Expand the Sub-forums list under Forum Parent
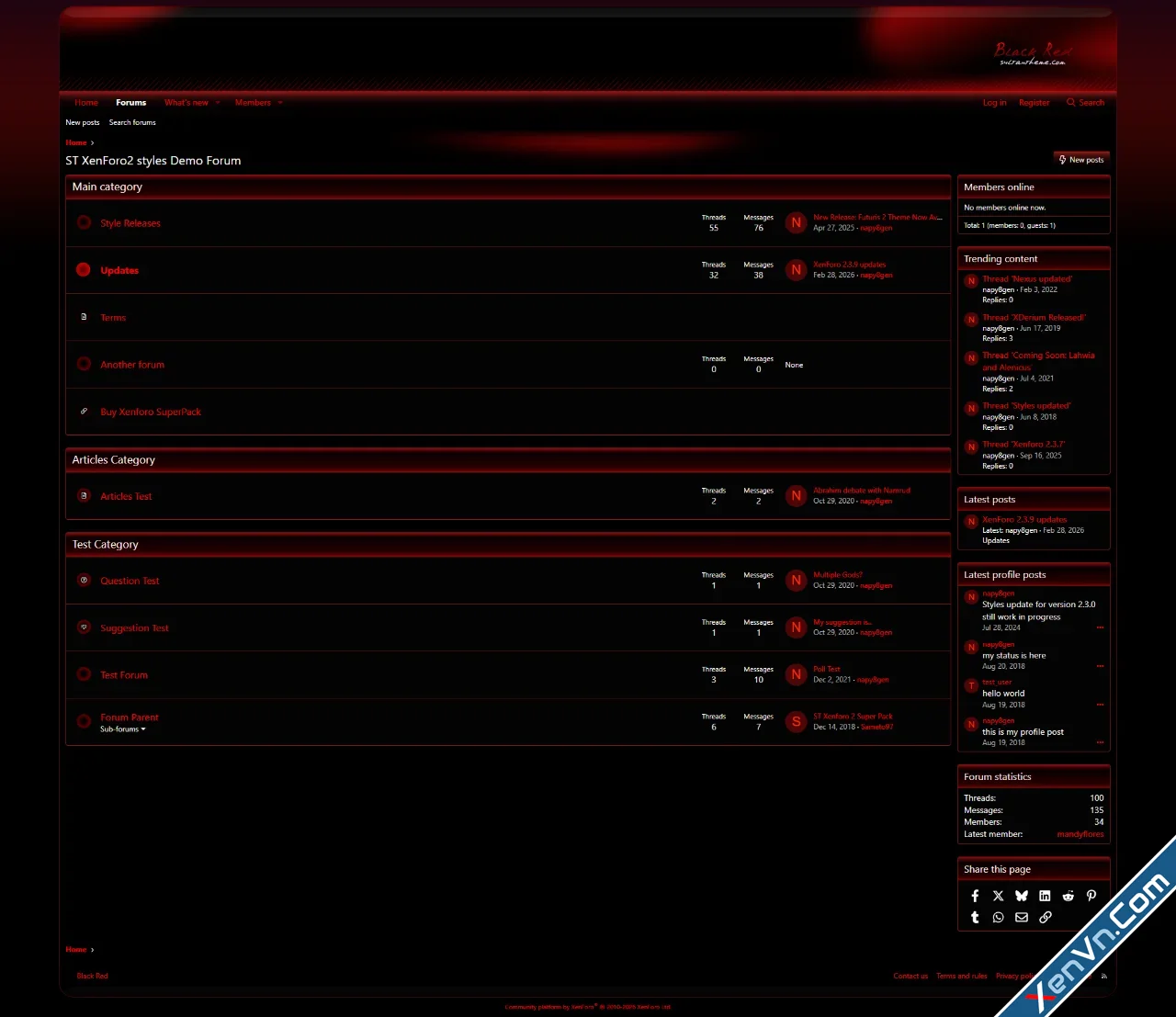This screenshot has width=1176, height=1017. pos(122,729)
